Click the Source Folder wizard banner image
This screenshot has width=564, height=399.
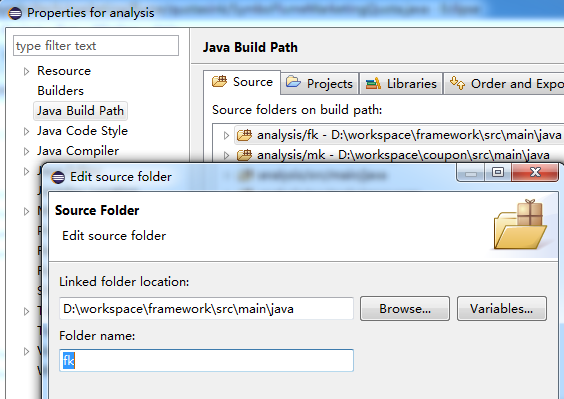coord(520,225)
